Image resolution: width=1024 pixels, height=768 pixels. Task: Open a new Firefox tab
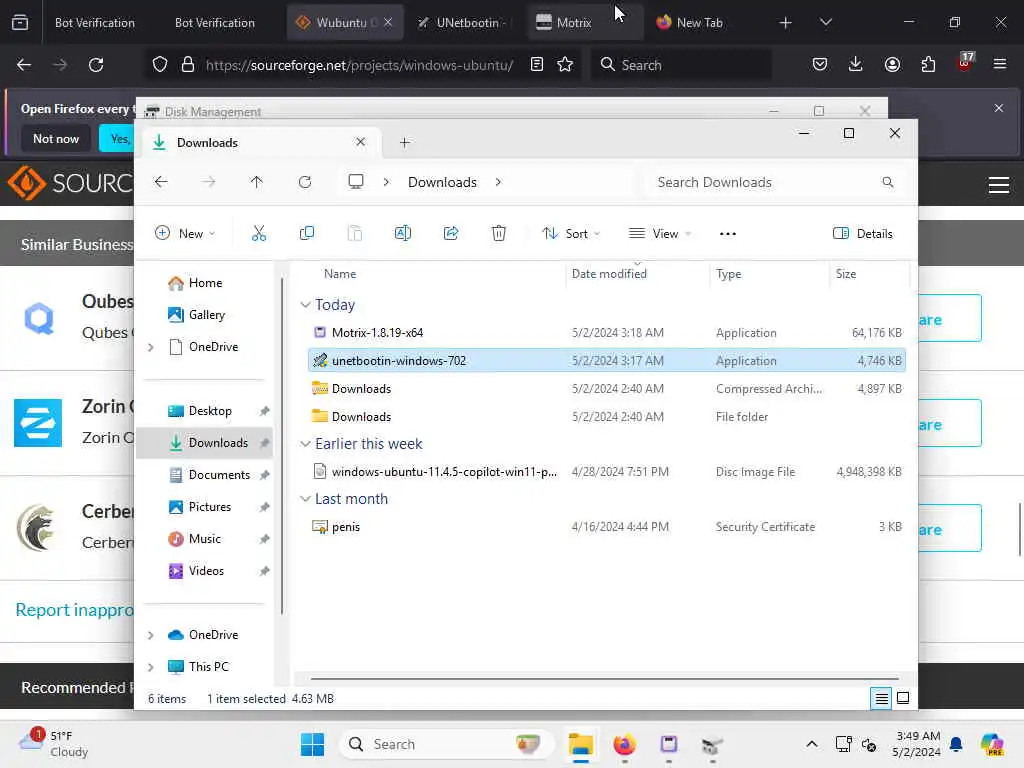[785, 22]
